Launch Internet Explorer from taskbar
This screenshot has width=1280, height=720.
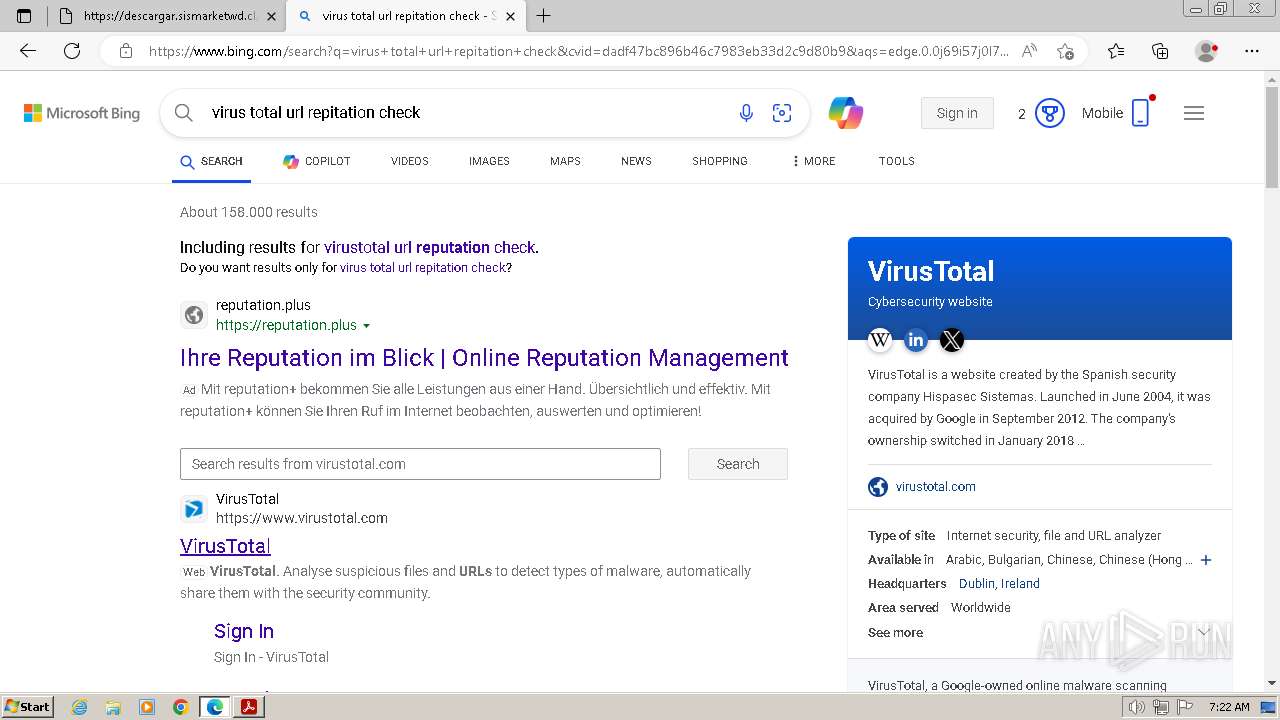coord(79,707)
